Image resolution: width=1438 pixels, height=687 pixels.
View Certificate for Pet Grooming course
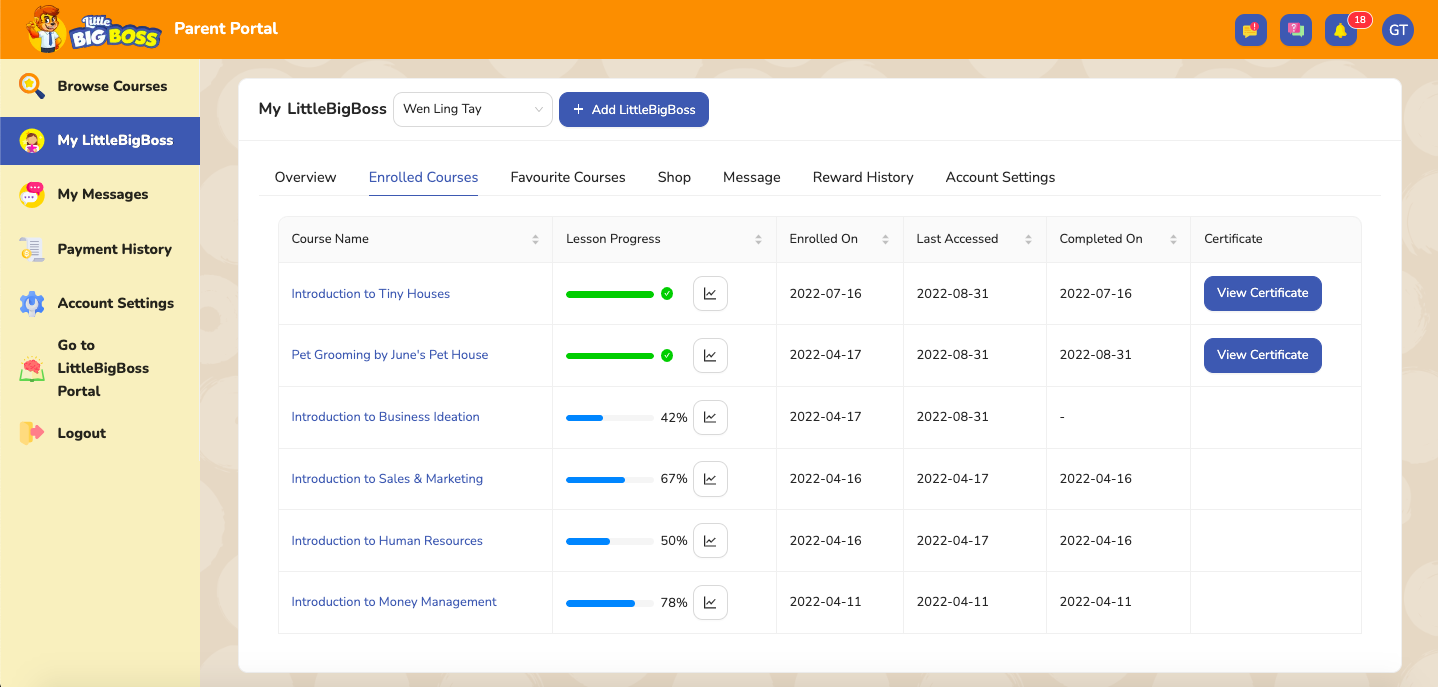point(1263,355)
